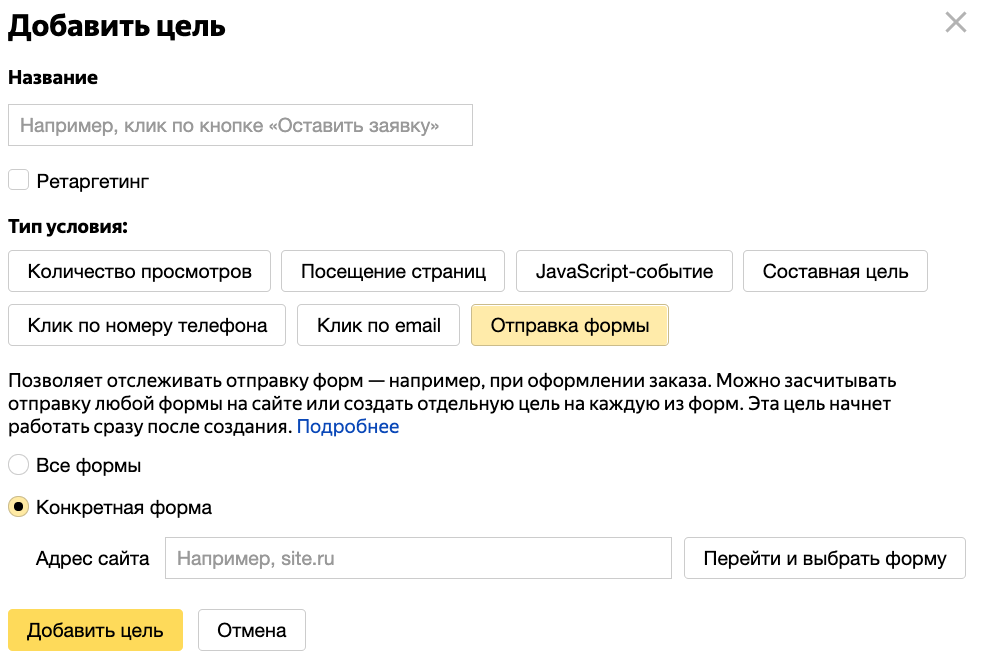Click the Конкретная форма label text
This screenshot has width=982, height=660.
pyautogui.click(x=124, y=507)
